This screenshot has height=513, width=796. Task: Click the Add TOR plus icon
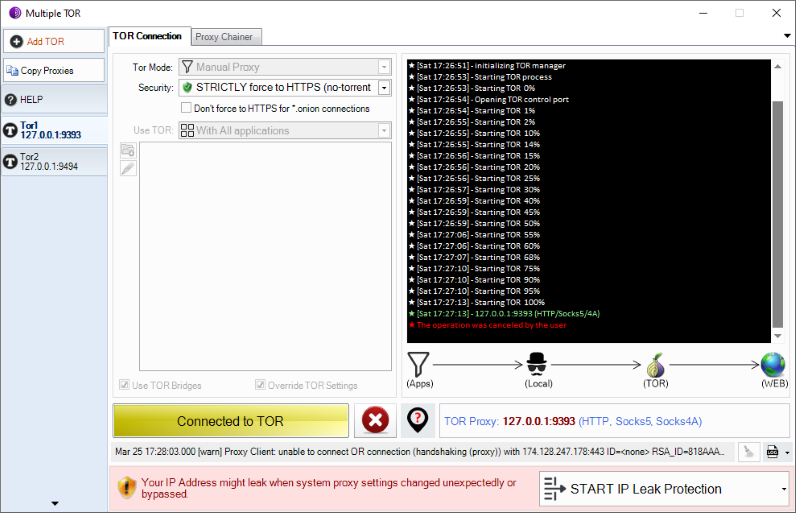[x=16, y=42]
